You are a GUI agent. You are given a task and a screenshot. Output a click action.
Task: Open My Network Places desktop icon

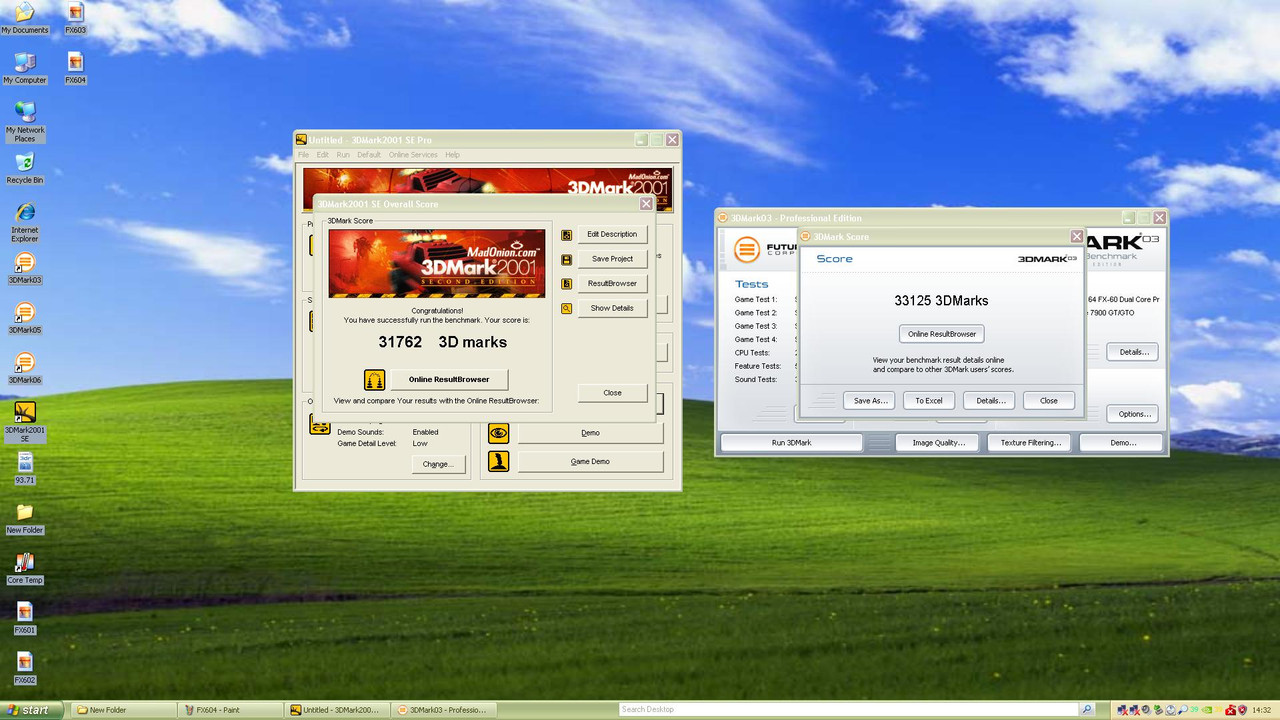tap(25, 121)
